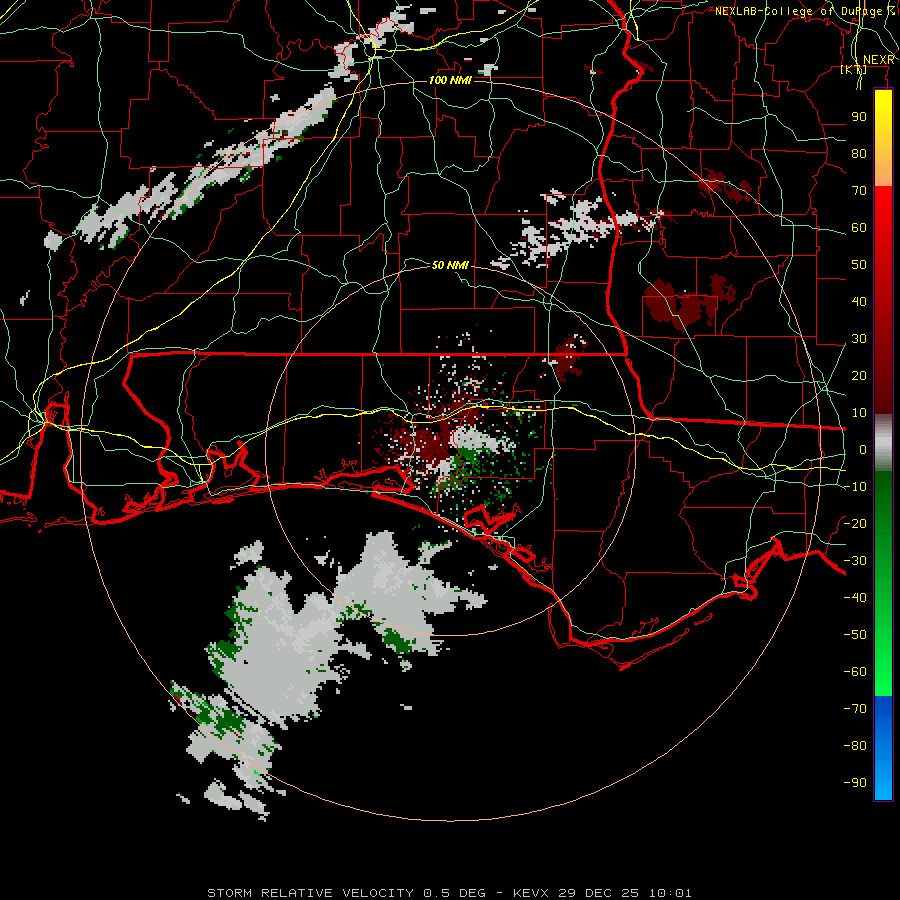This screenshot has width=900, height=900.
Task: Click the -10 value on velocity scale
Action: [x=855, y=487]
